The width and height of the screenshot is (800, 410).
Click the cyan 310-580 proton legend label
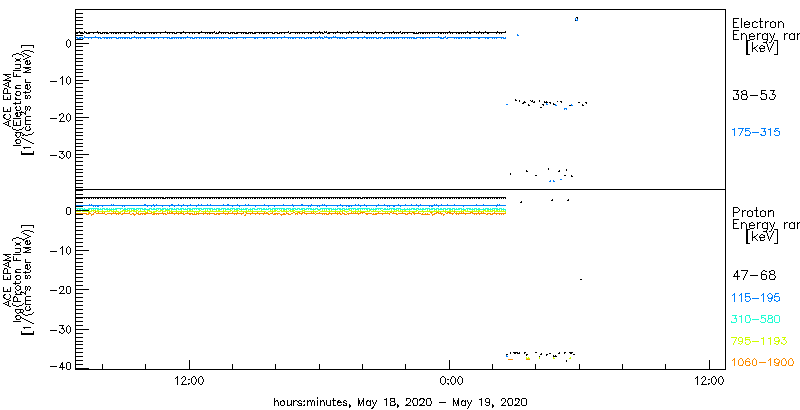pyautogui.click(x=756, y=320)
